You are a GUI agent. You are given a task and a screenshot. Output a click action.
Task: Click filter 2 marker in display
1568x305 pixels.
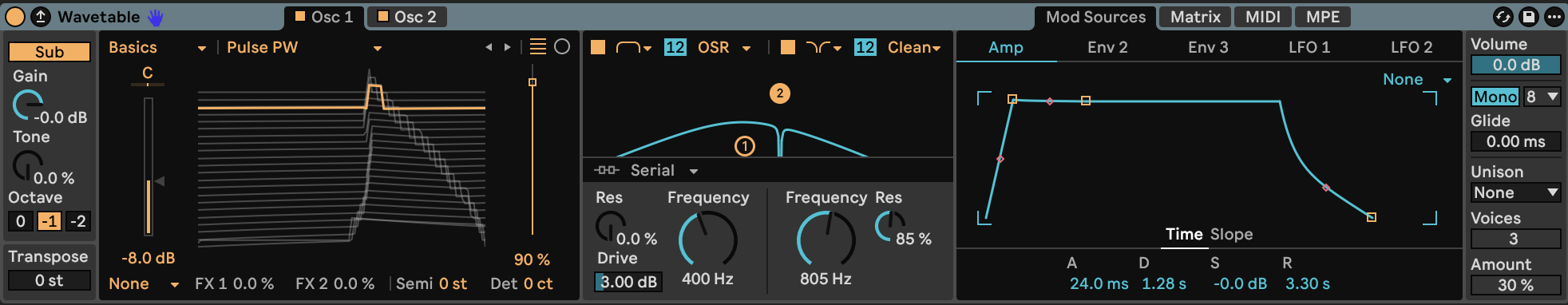(780, 93)
